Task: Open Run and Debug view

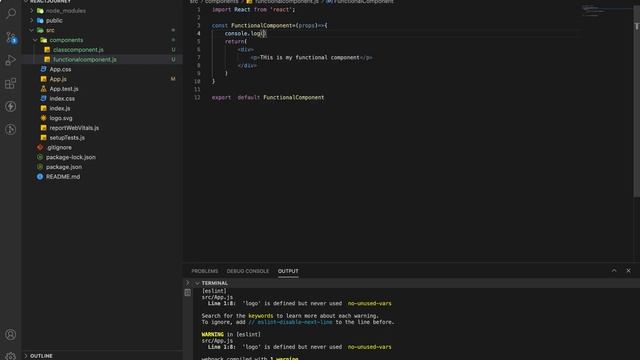Action: click(x=11, y=60)
